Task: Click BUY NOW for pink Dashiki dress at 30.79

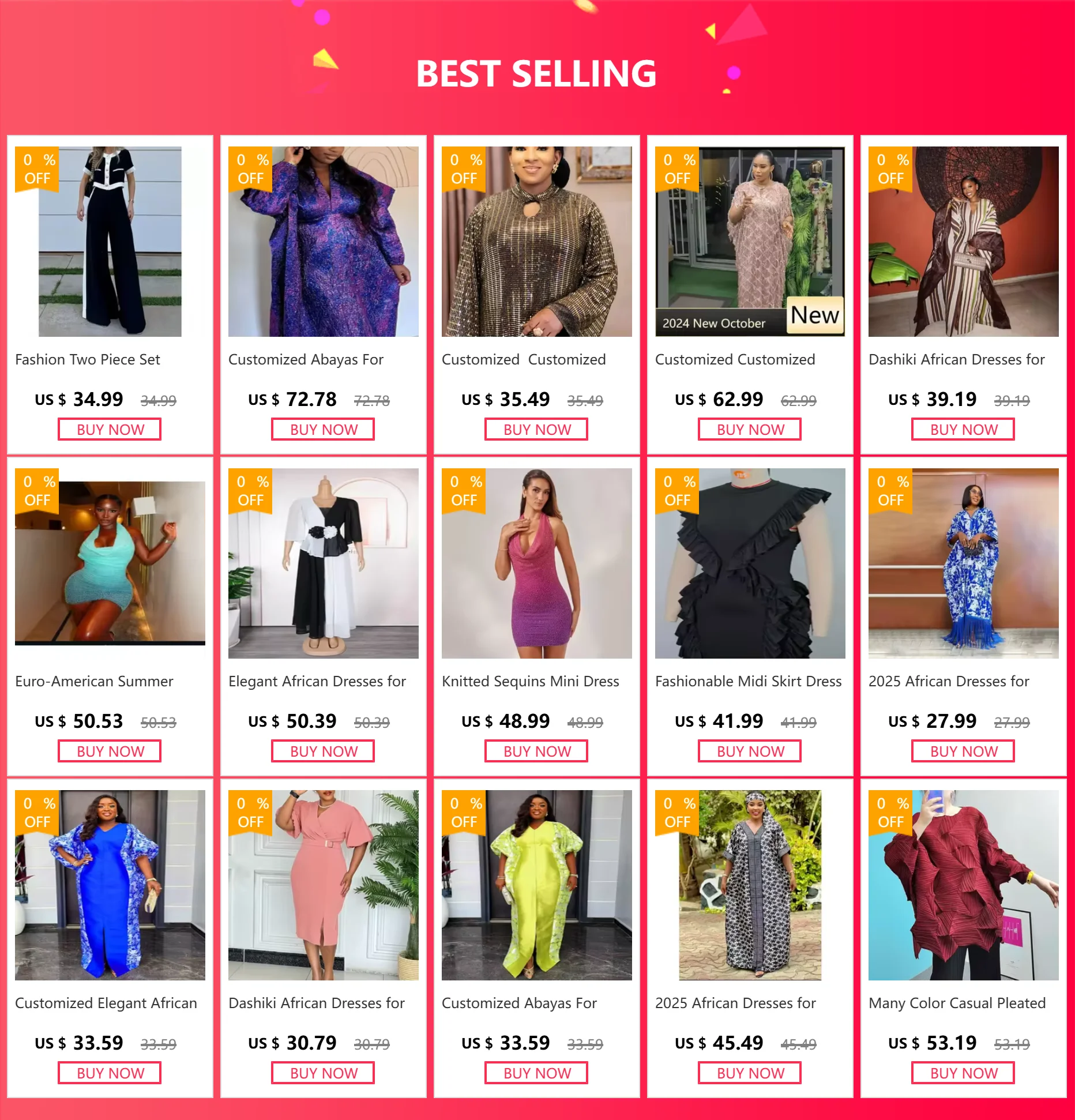Action: 323,1073
